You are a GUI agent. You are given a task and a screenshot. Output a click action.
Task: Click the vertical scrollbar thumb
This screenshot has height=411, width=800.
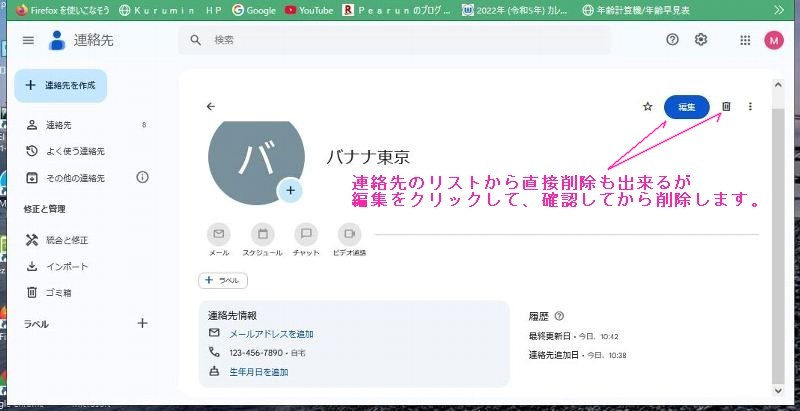[x=778, y=245]
